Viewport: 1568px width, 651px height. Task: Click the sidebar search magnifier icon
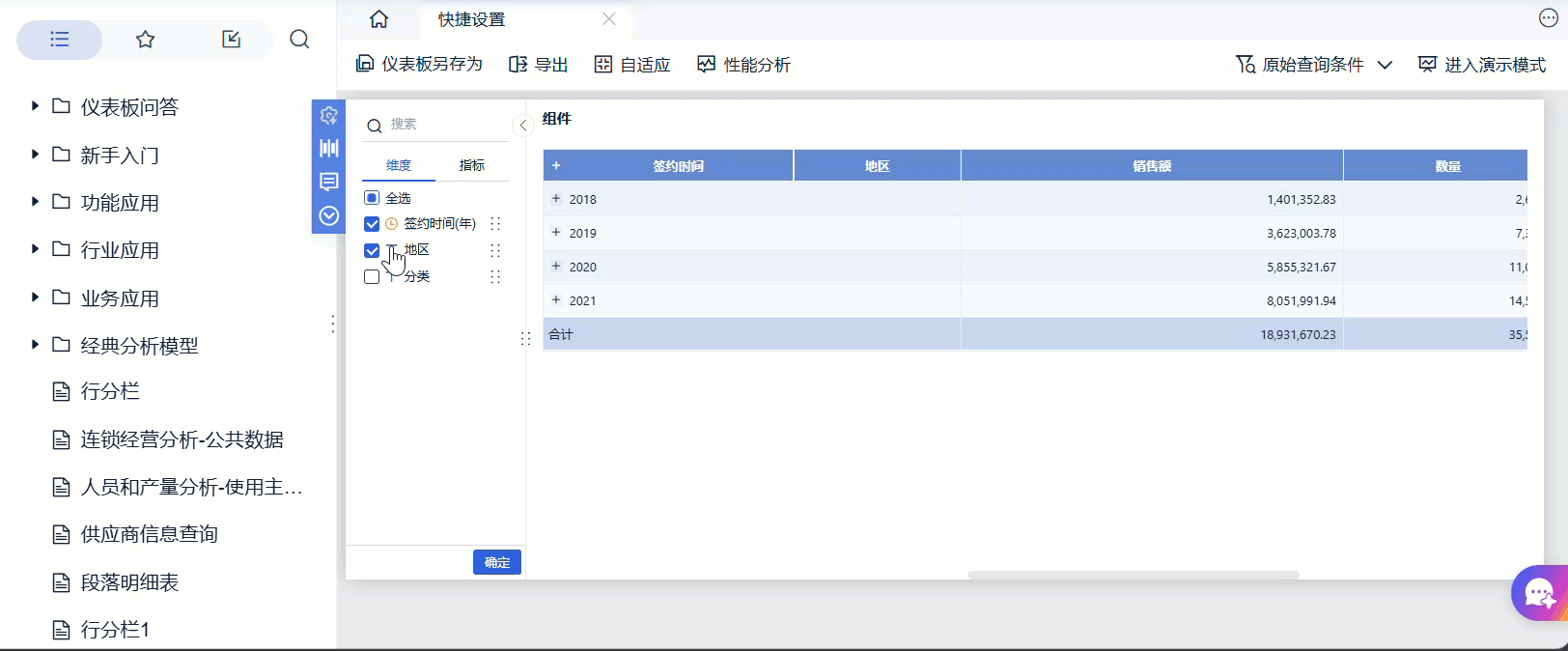click(x=299, y=40)
